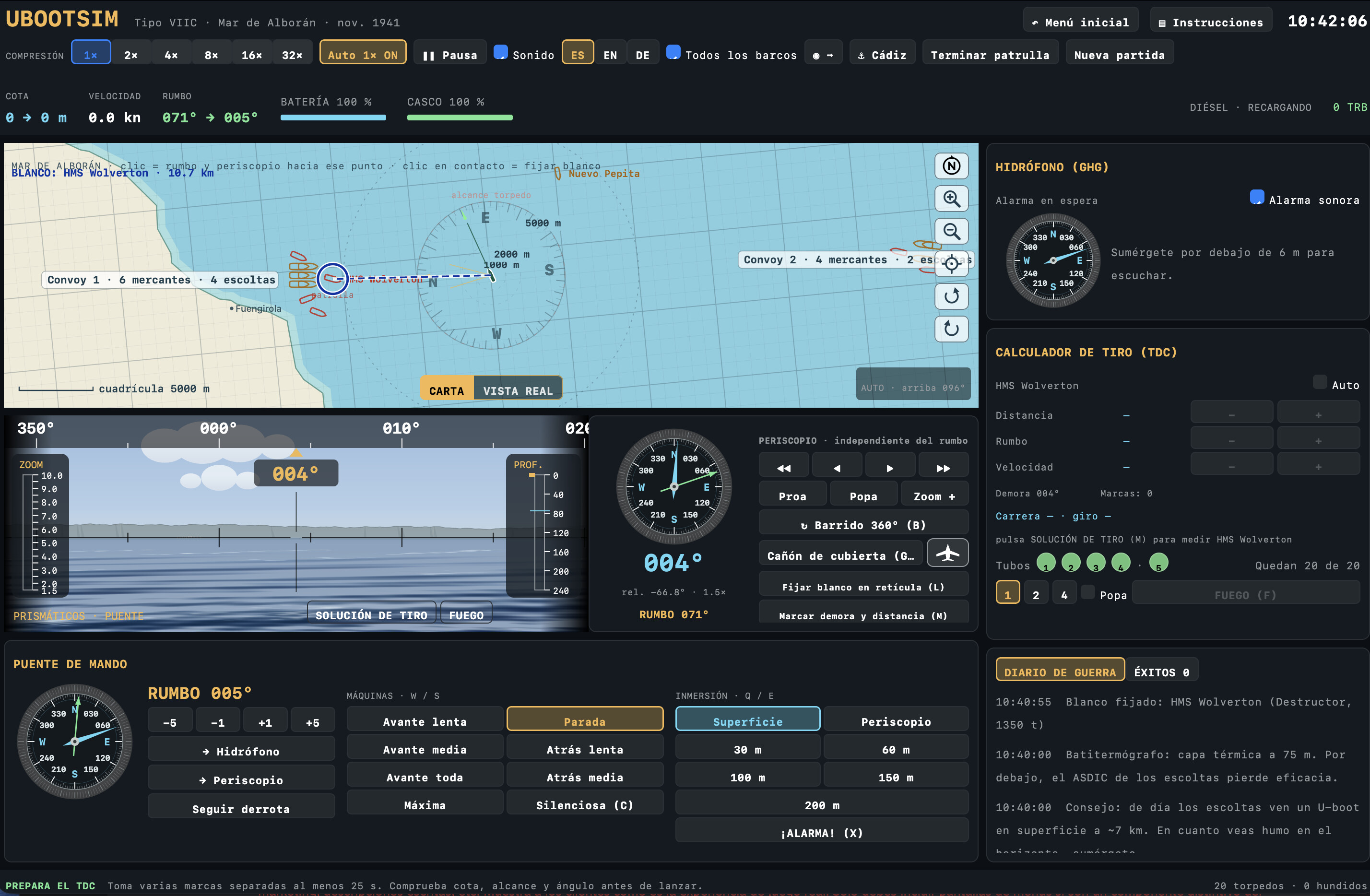Select stern torpedo tube 5 indicator
Image resolution: width=1370 pixels, height=896 pixels.
click(1158, 562)
